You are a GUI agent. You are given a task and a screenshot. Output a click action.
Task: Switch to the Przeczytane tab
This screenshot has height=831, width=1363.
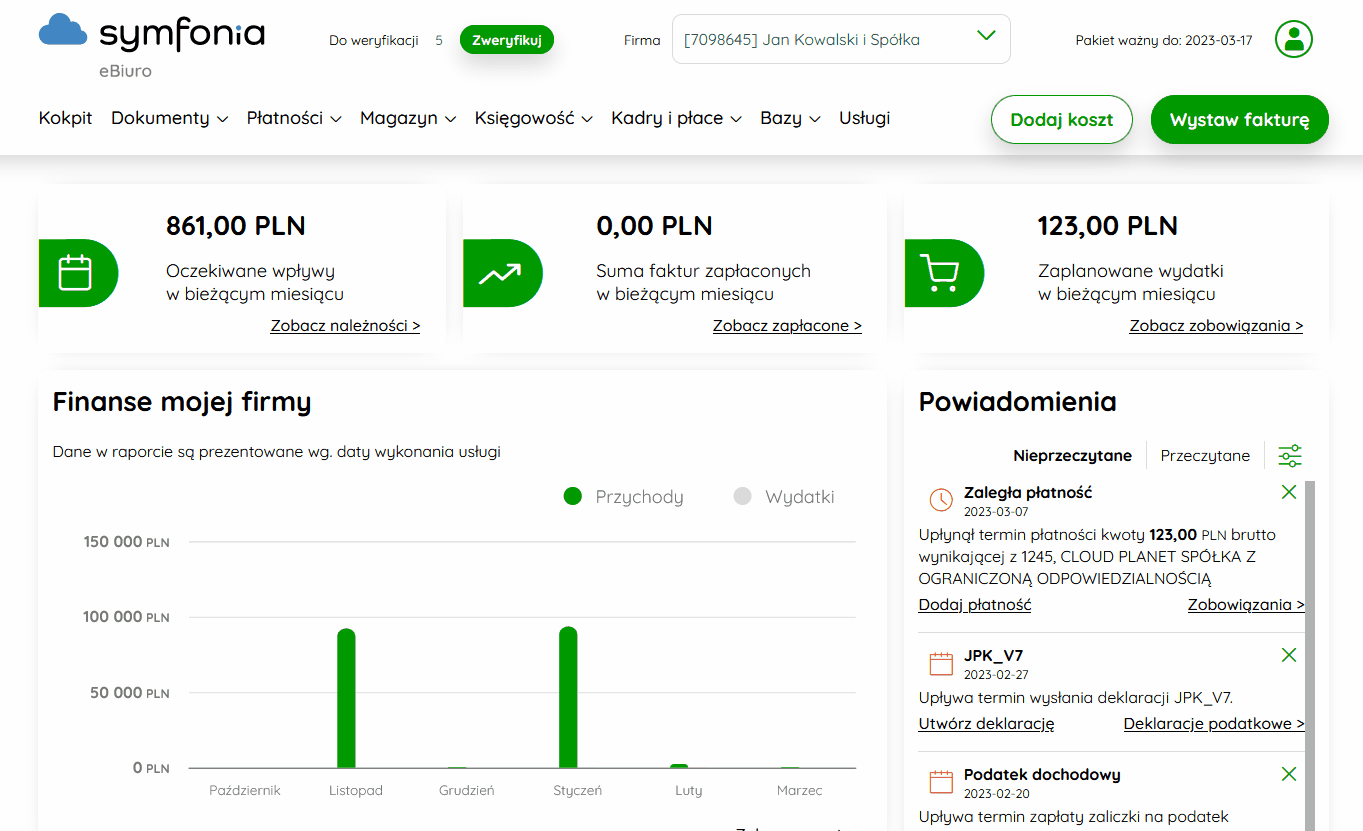click(x=1205, y=456)
